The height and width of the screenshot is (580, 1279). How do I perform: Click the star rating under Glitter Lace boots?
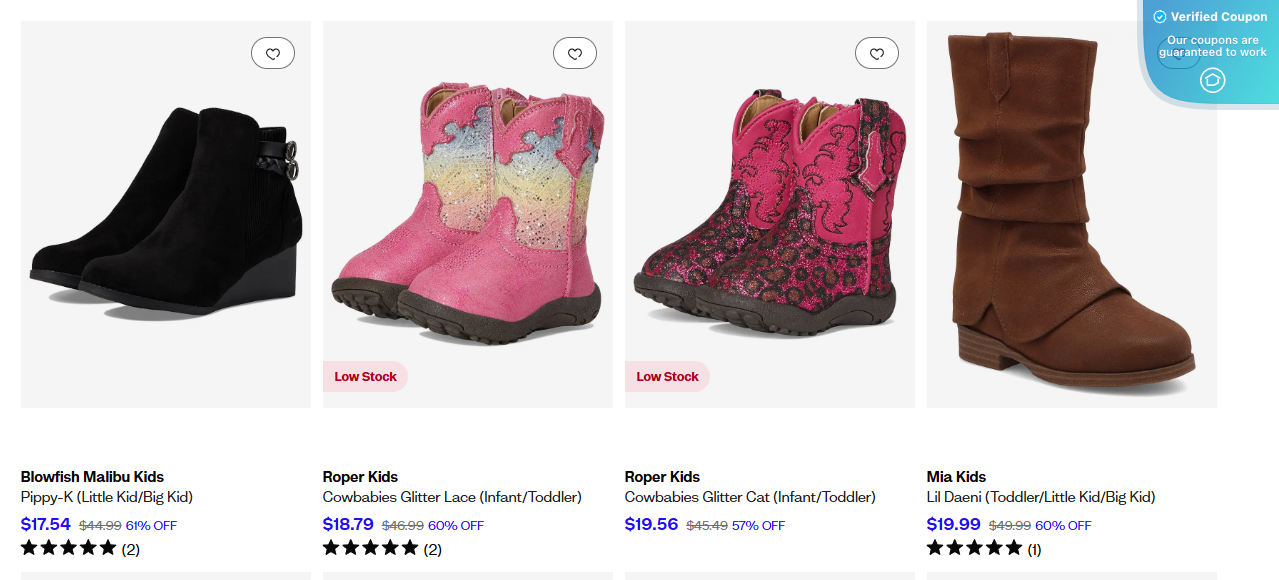[370, 547]
